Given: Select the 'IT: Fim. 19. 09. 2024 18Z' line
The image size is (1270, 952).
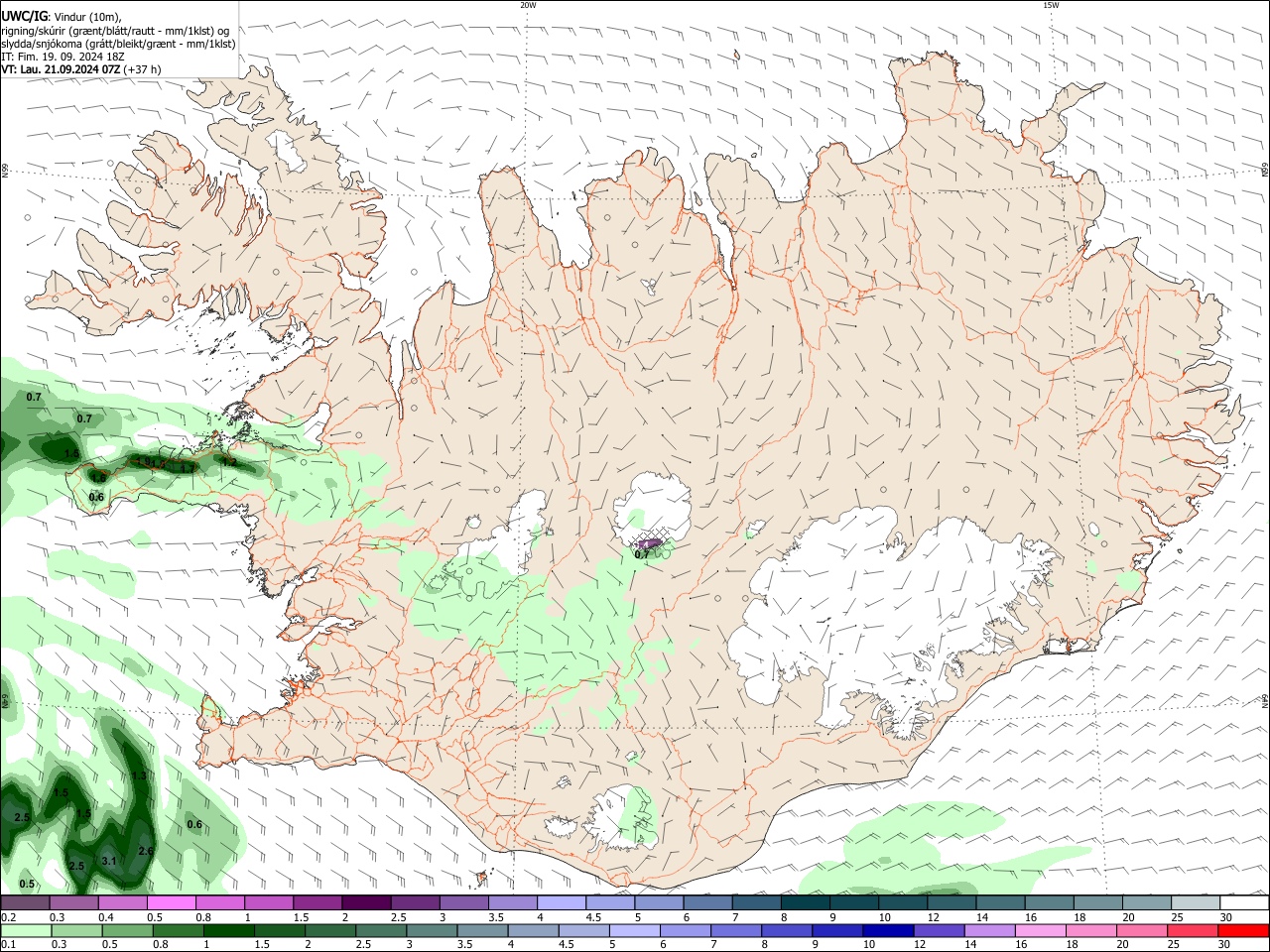Looking at the screenshot, I should click(63, 57).
